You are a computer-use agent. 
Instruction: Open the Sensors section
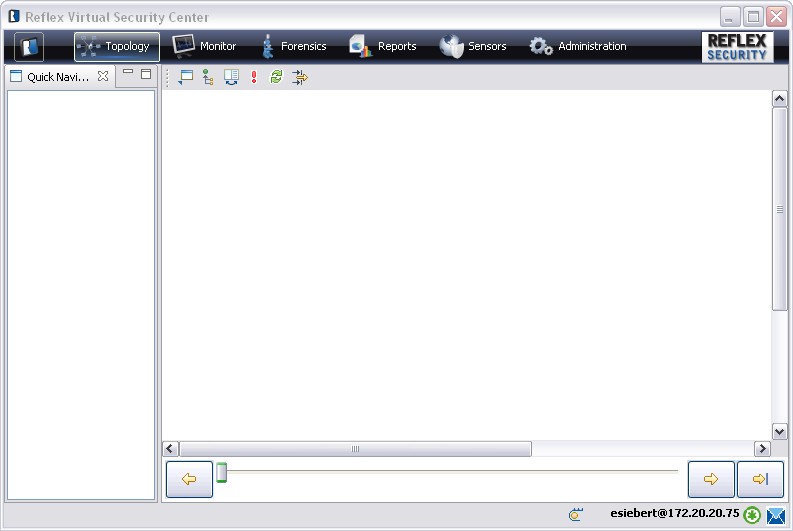473,47
